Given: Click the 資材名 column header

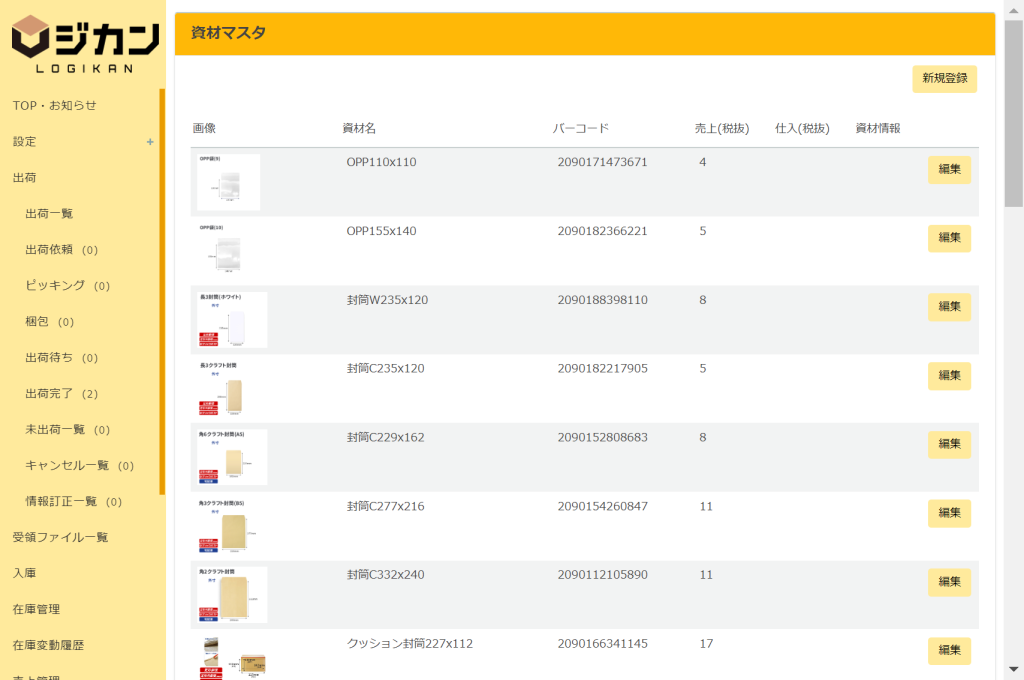Looking at the screenshot, I should tap(359, 129).
